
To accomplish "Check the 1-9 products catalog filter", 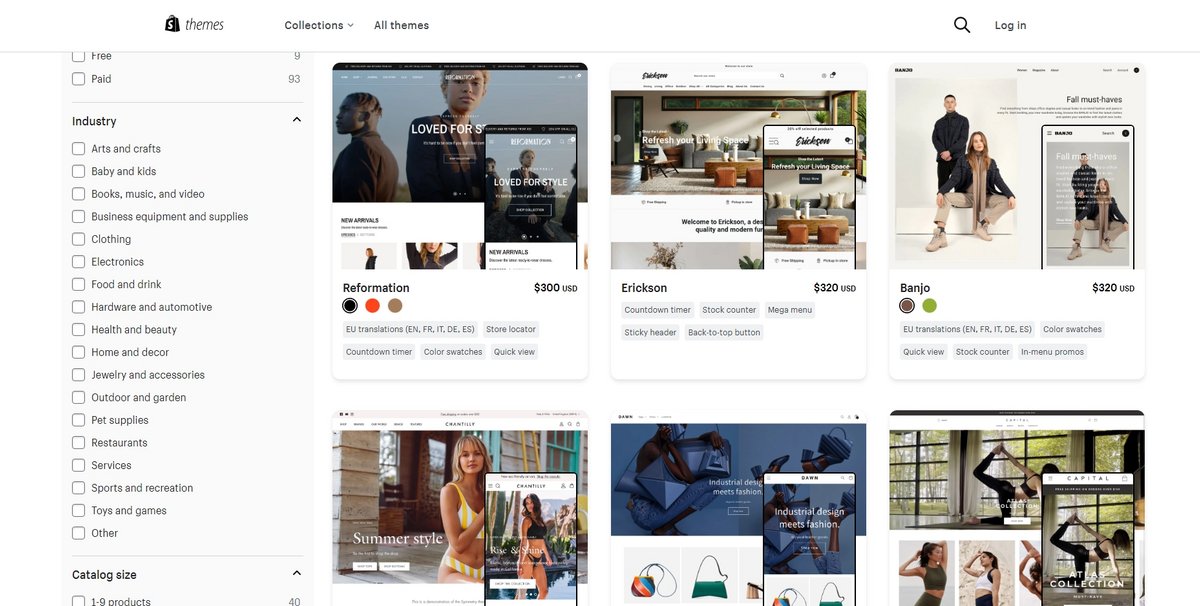I will coord(78,601).
